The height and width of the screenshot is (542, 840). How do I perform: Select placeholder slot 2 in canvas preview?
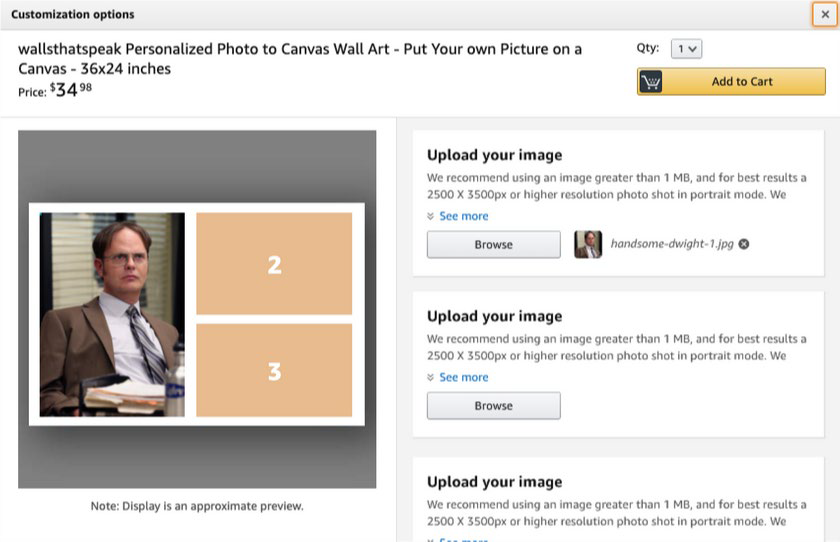[x=274, y=264]
